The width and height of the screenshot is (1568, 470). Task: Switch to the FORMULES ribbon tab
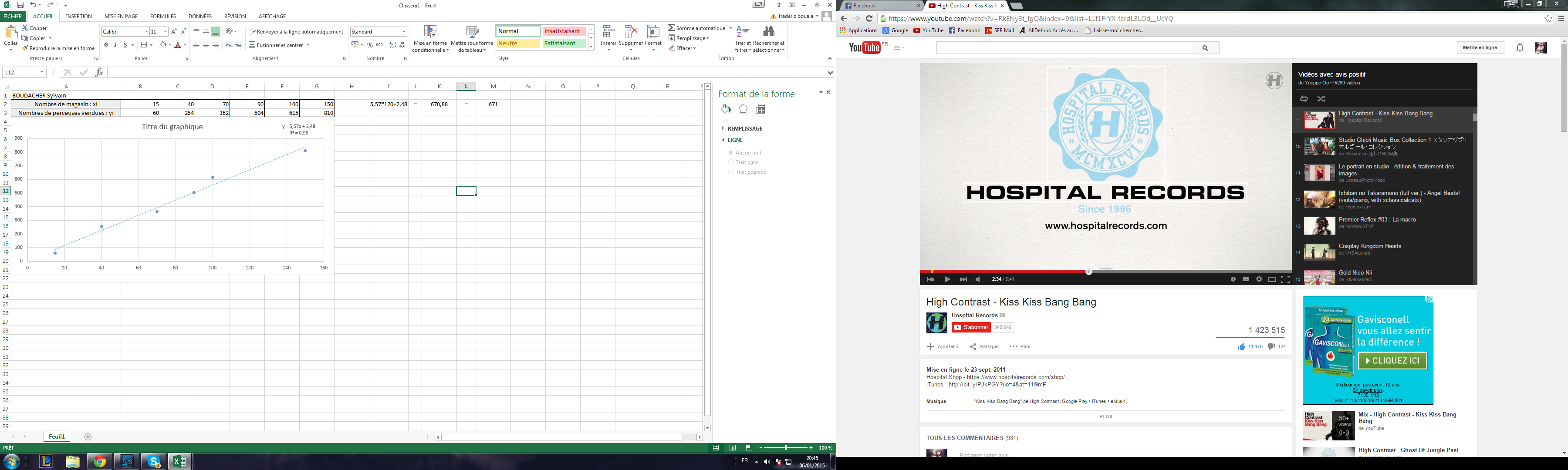click(x=163, y=17)
